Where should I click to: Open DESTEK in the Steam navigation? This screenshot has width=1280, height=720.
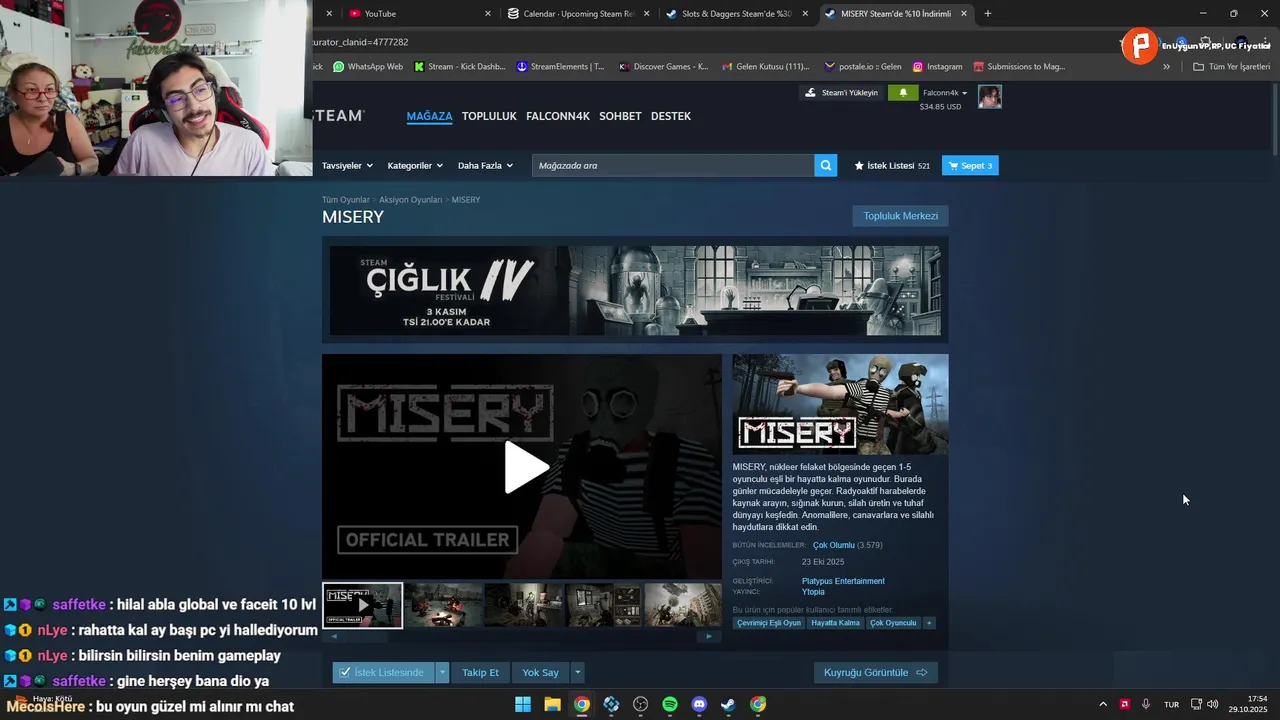(x=671, y=116)
